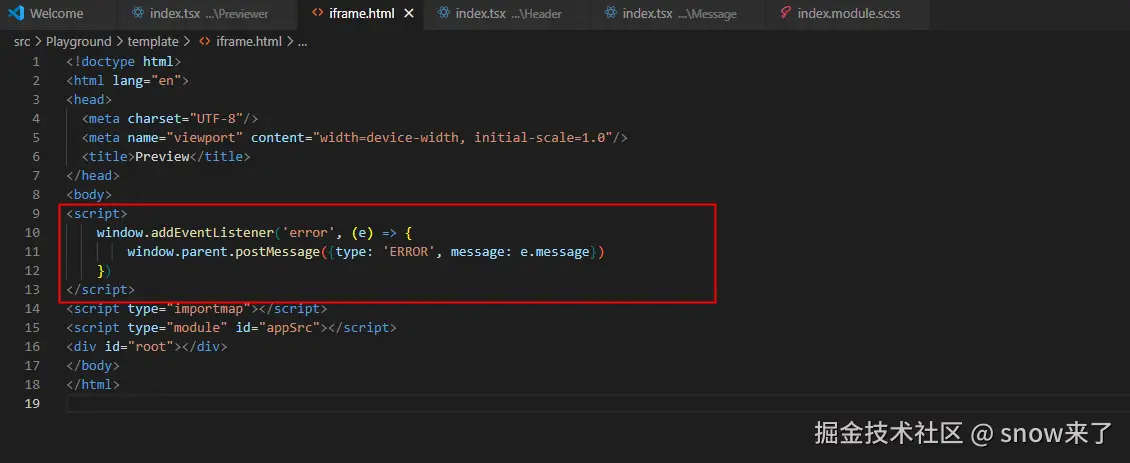Click the id="root" attribute text
1130x463 pixels.
point(139,347)
